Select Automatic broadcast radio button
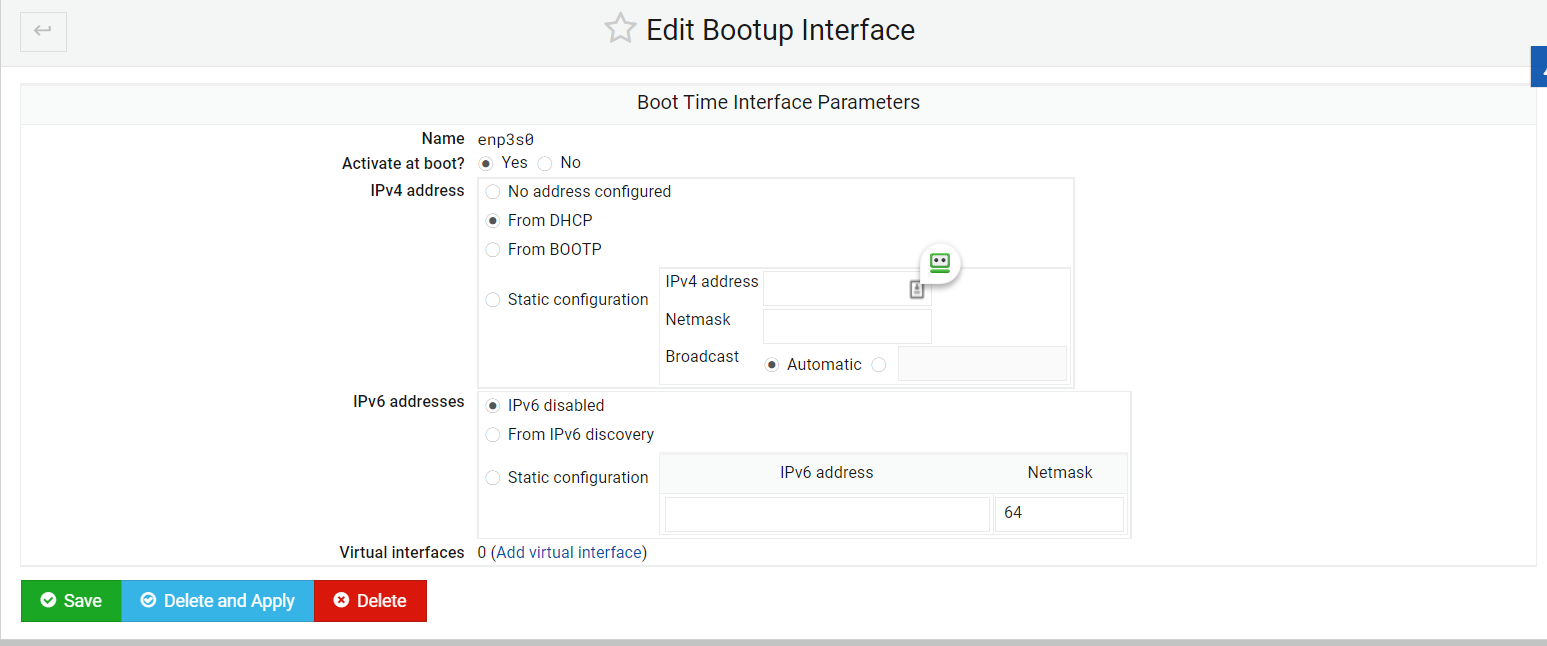Image resolution: width=1547 pixels, height=646 pixels. point(772,365)
